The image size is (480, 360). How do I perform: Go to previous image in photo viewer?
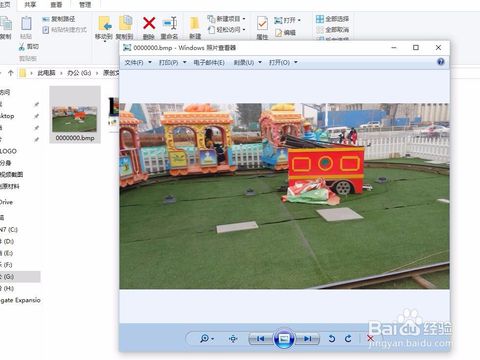pos(260,339)
